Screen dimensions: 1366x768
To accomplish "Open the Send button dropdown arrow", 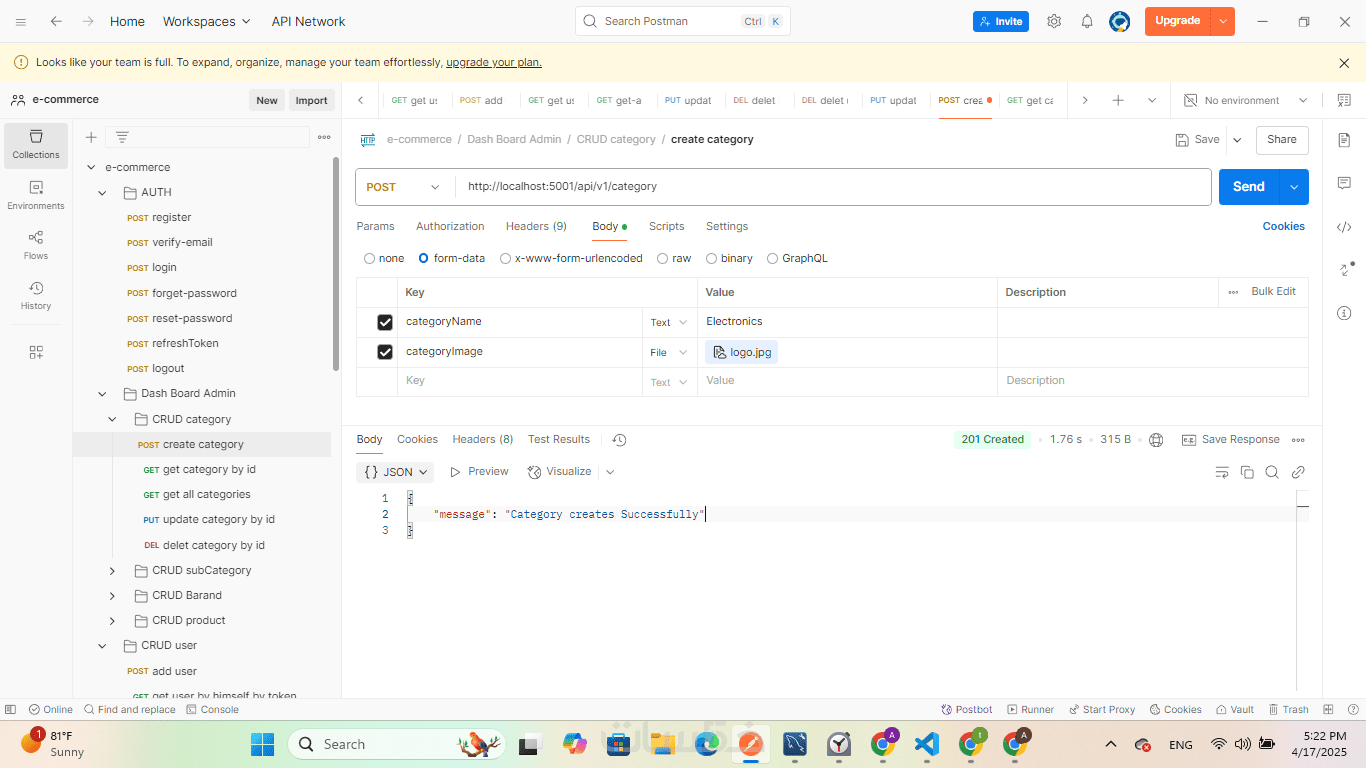I will pos(1294,187).
